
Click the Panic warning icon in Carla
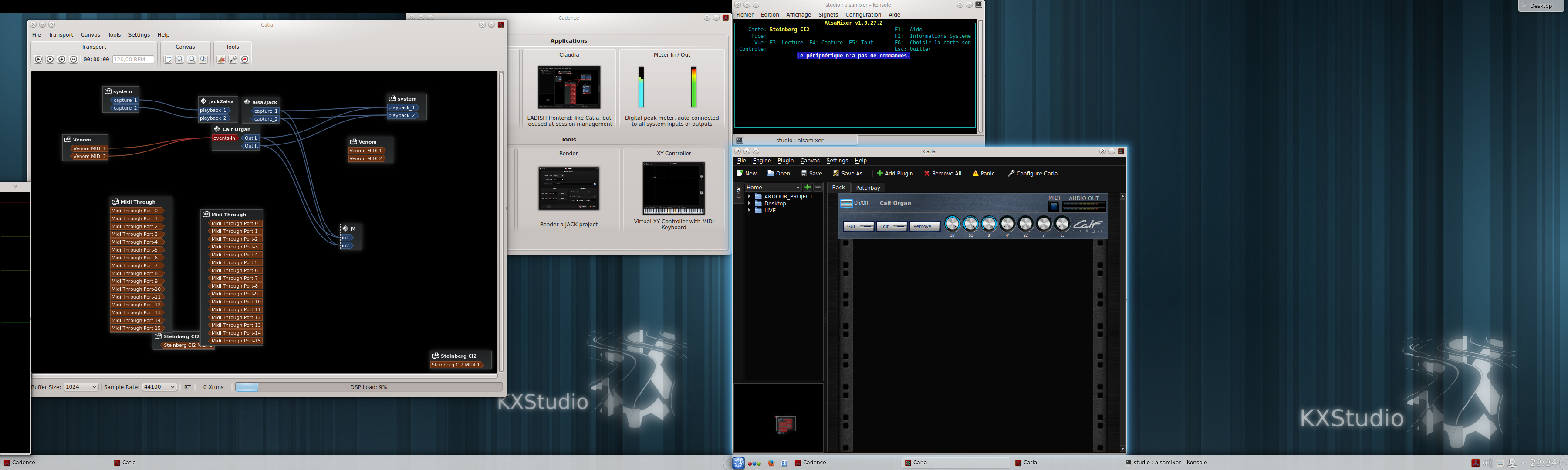[976, 173]
